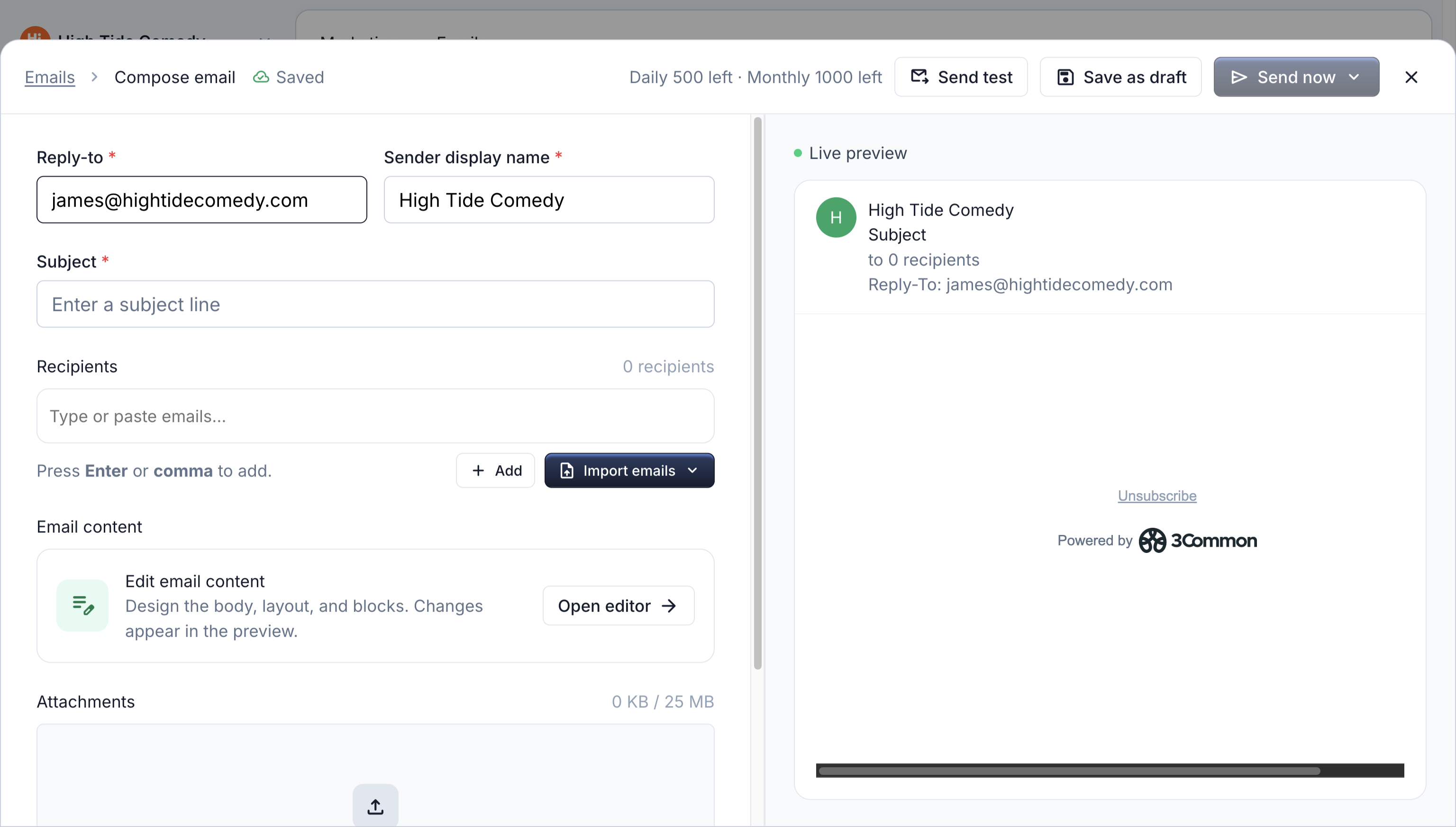Click the Saved cloud status icon
1456x827 pixels.
pyautogui.click(x=261, y=77)
